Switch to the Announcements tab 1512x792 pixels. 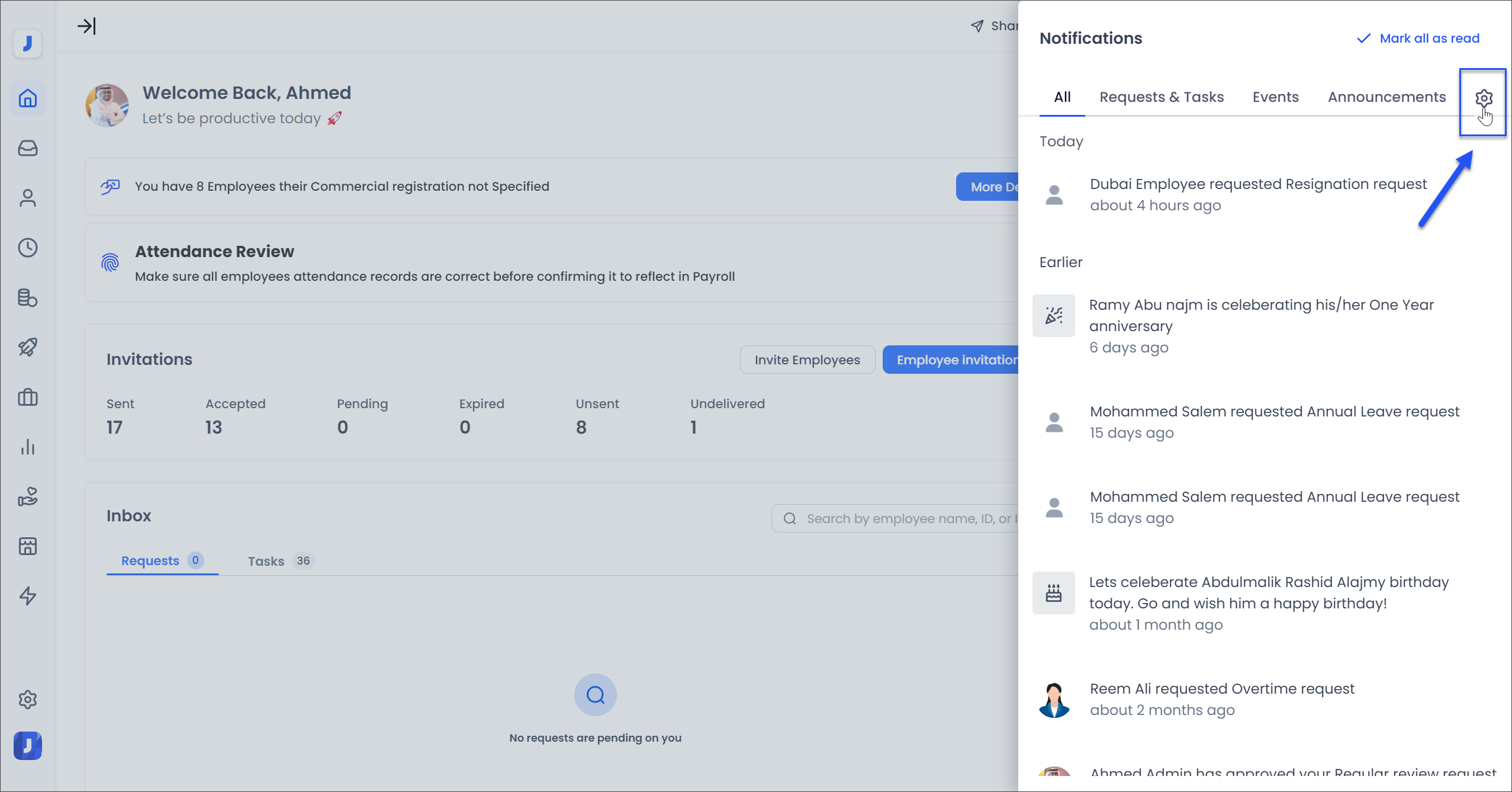click(x=1386, y=97)
